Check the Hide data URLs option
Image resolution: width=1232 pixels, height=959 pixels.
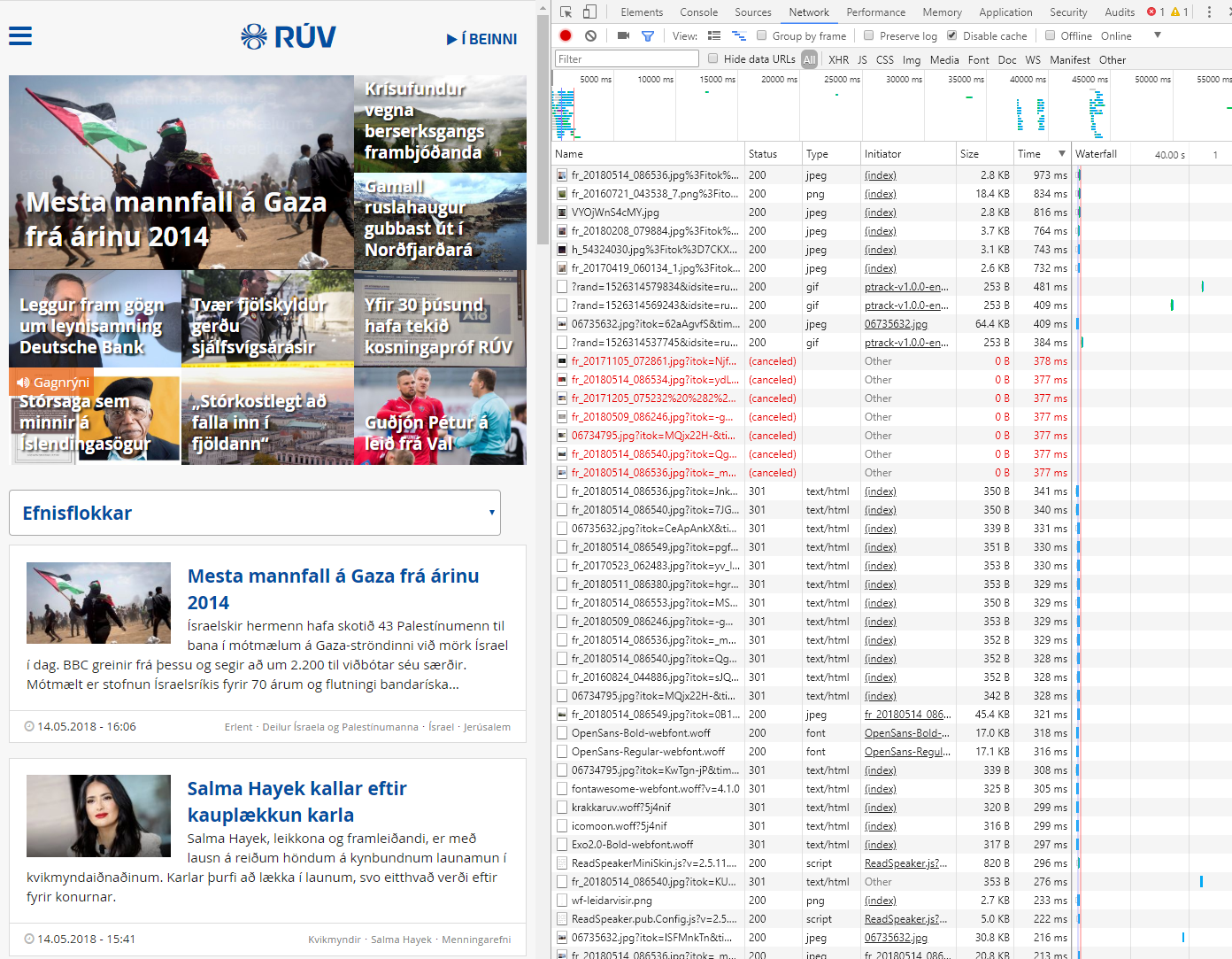click(x=713, y=59)
